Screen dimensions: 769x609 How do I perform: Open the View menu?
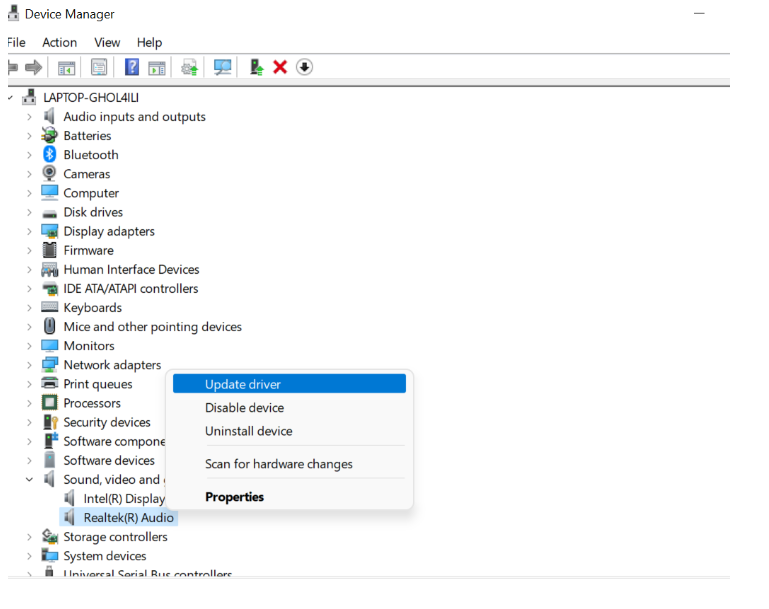(107, 43)
